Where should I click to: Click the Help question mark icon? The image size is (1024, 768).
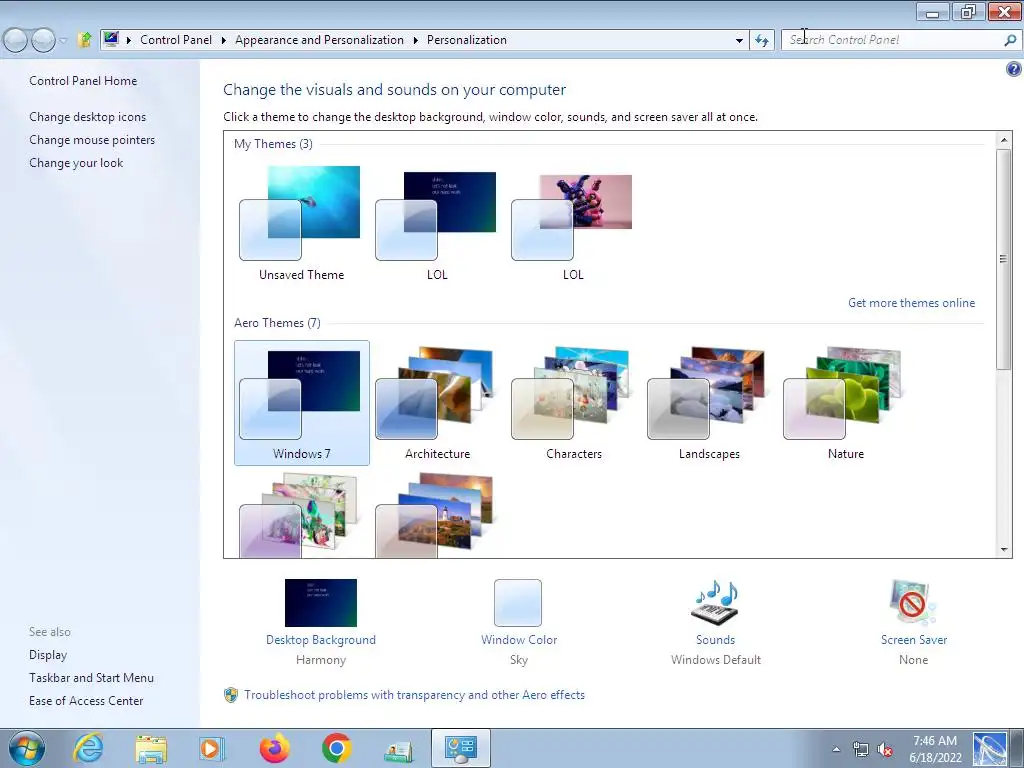(x=1013, y=69)
